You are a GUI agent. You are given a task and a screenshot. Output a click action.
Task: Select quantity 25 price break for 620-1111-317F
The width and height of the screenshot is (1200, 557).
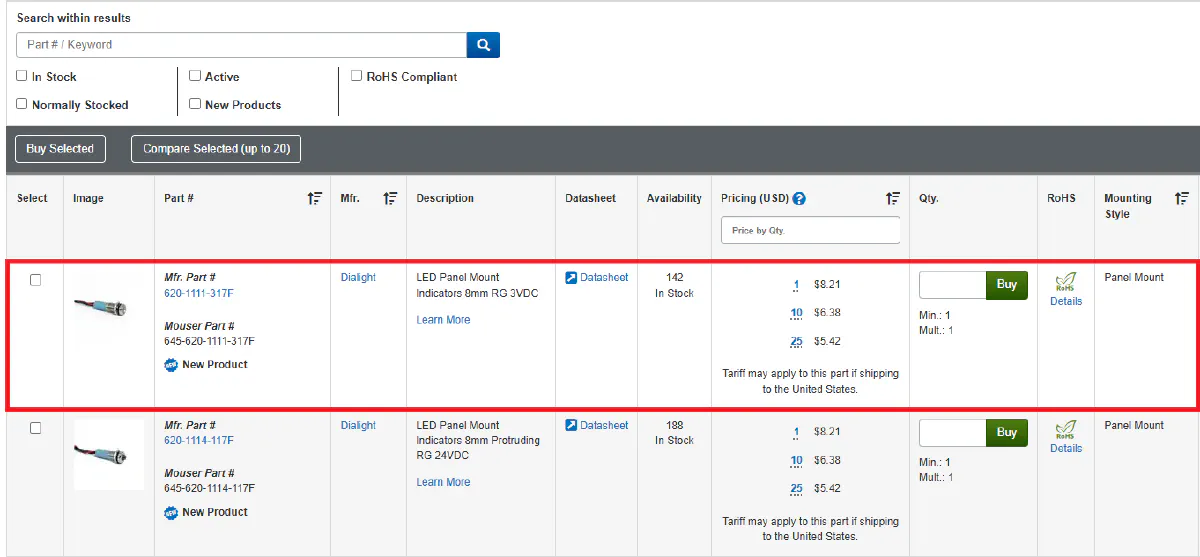point(796,341)
